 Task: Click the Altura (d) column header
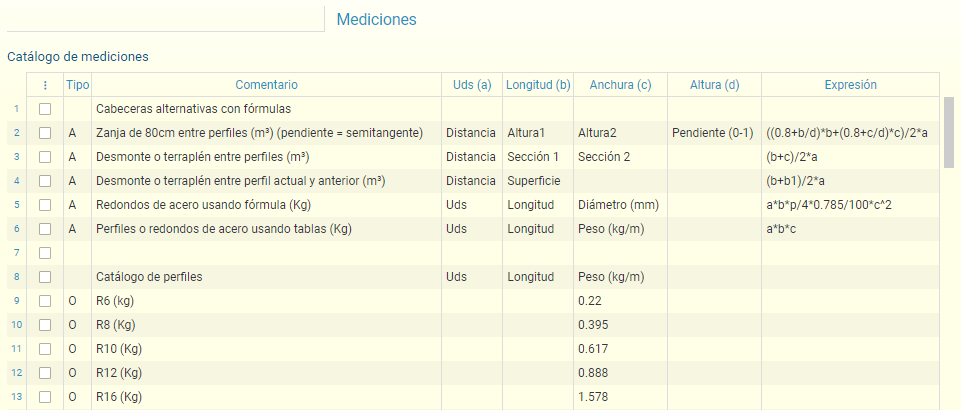coord(714,85)
